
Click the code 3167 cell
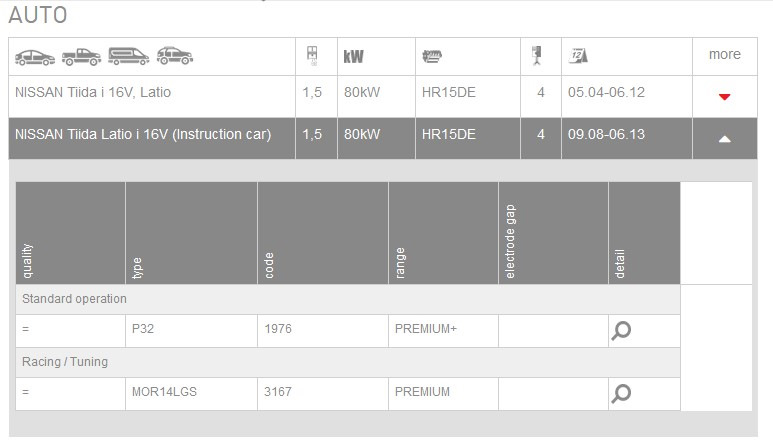pyautogui.click(x=323, y=394)
